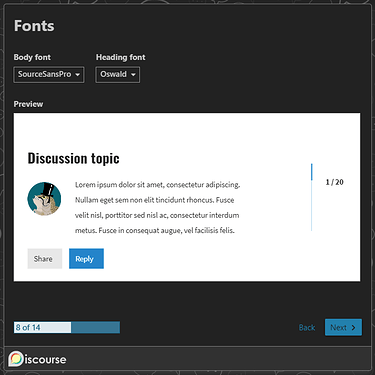Open the Heading font Oswald dropdown

pos(118,74)
